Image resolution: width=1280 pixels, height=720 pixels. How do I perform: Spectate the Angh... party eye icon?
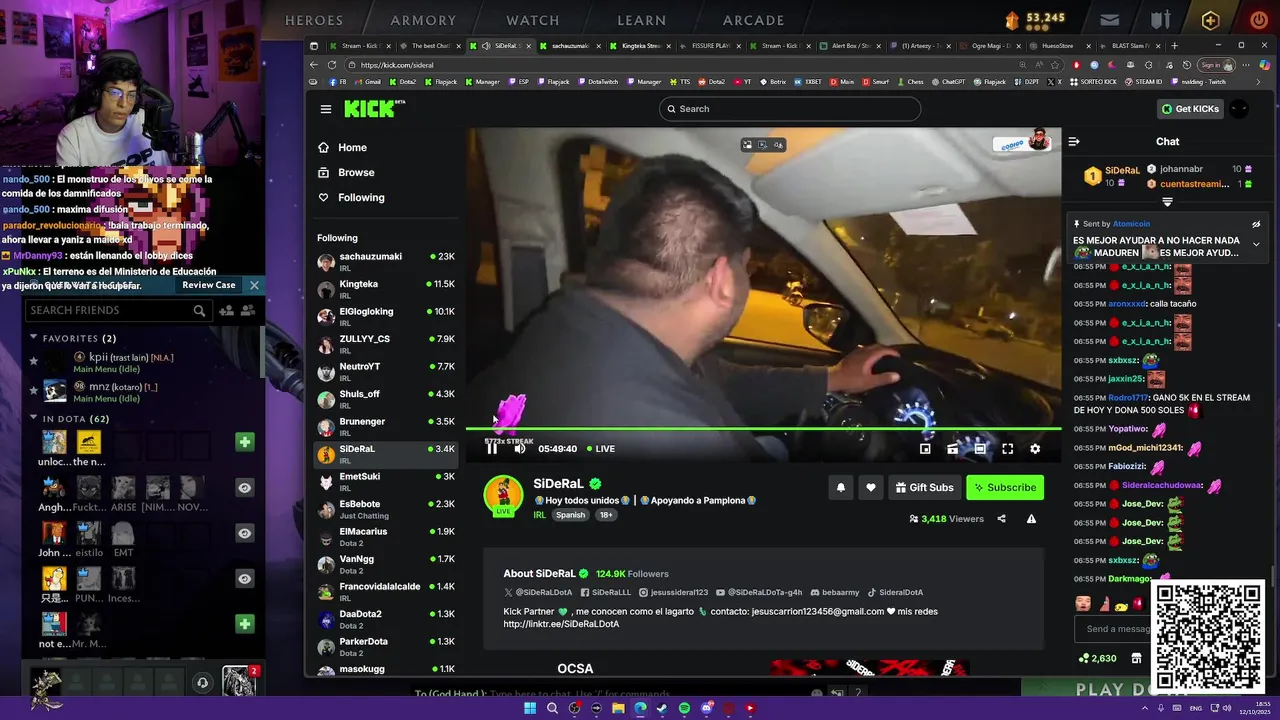[244, 487]
